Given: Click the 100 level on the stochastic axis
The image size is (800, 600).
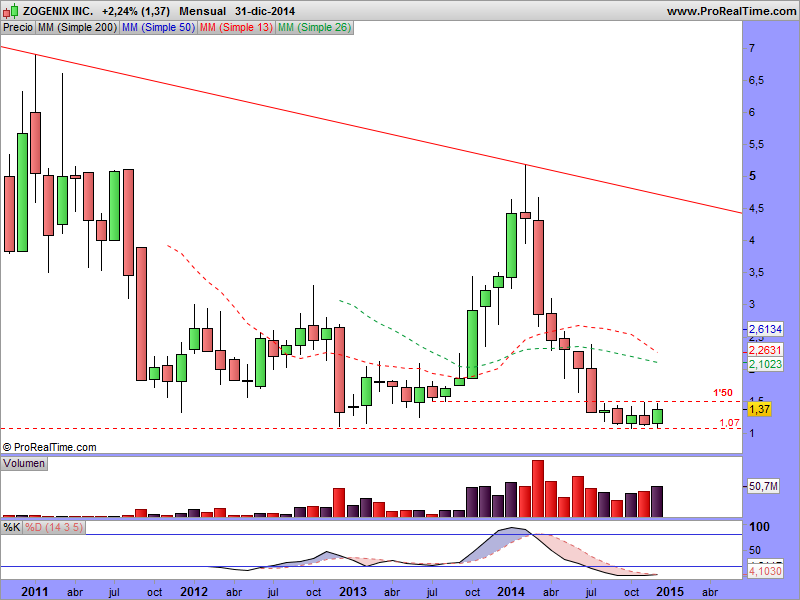Looking at the screenshot, I should pyautogui.click(x=759, y=527).
